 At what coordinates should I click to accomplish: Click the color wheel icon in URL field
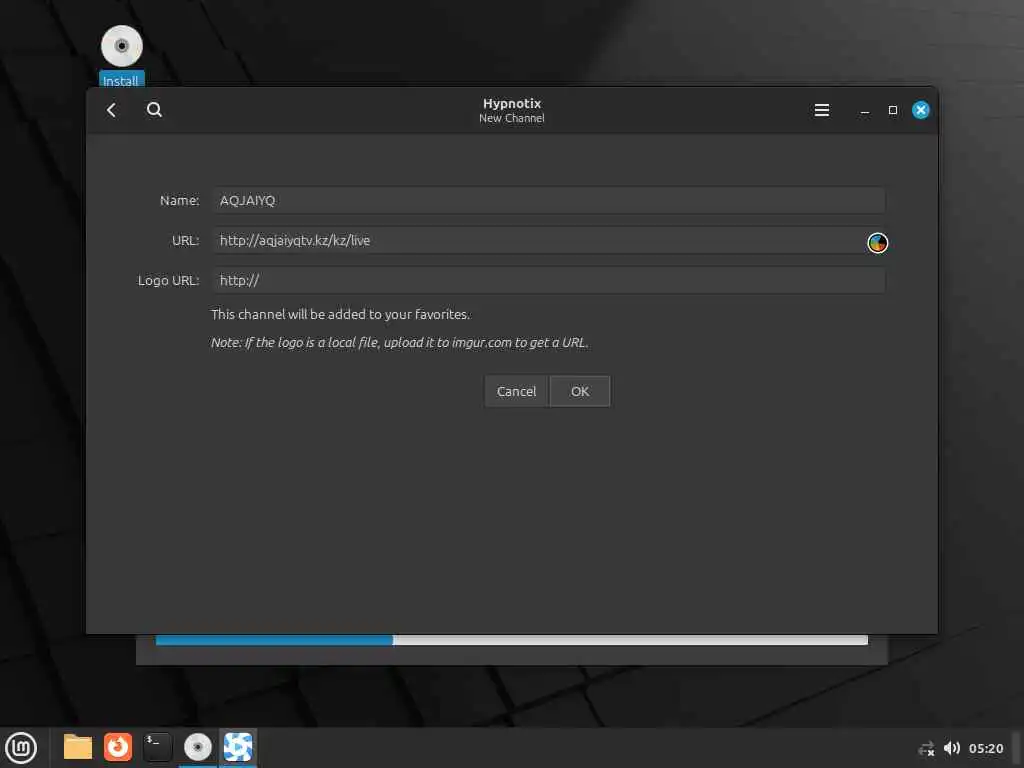pyautogui.click(x=877, y=243)
